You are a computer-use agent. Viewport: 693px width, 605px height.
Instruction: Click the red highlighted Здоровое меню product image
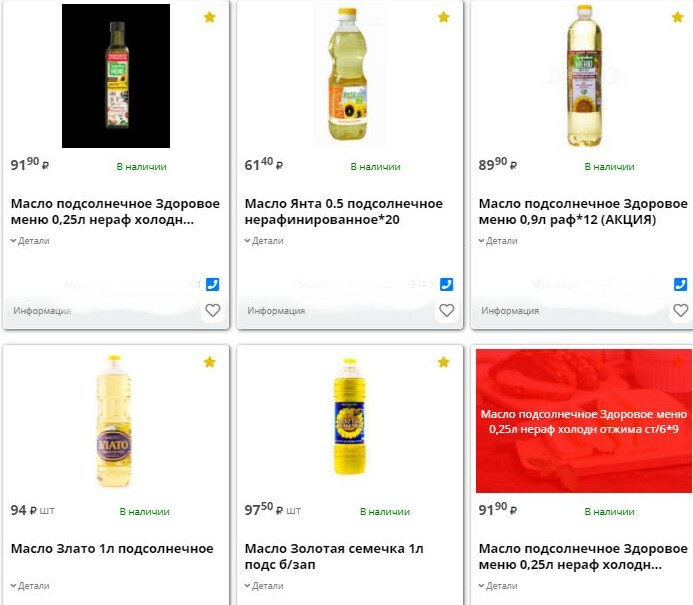pyautogui.click(x=584, y=421)
